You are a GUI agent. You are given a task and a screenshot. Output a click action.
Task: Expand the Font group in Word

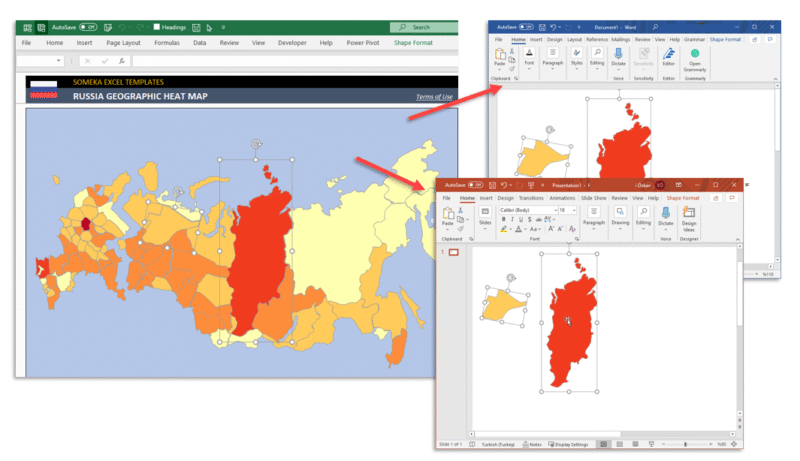coord(529,57)
